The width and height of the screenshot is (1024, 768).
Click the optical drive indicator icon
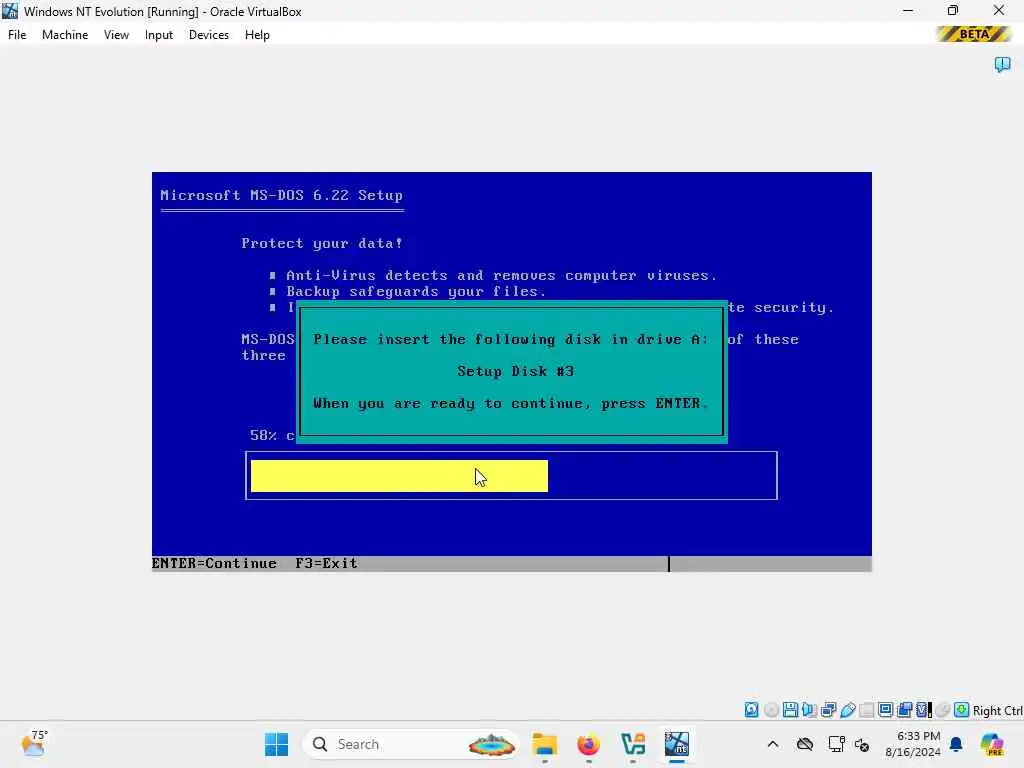click(x=771, y=710)
